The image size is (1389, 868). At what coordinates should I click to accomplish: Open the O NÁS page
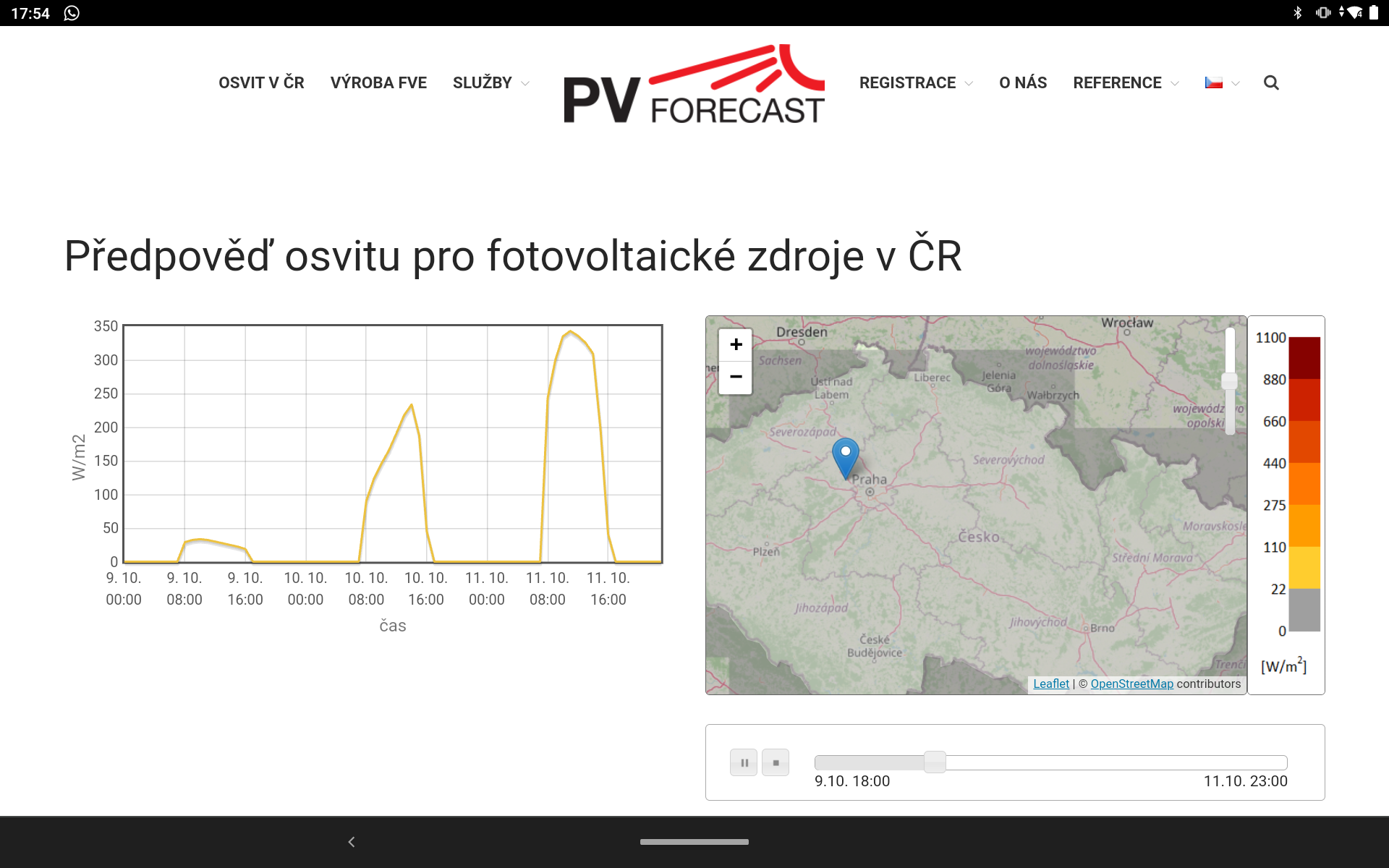pyautogui.click(x=1023, y=82)
